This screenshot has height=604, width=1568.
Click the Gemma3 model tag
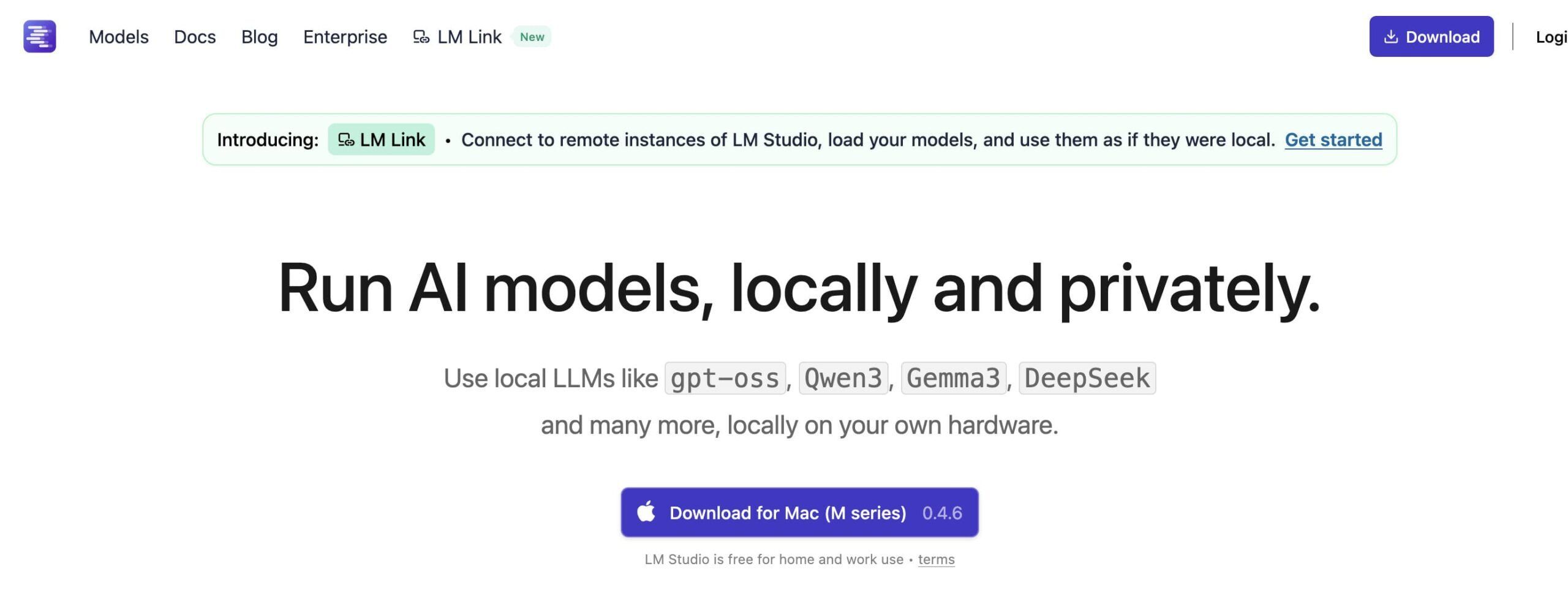pos(953,378)
